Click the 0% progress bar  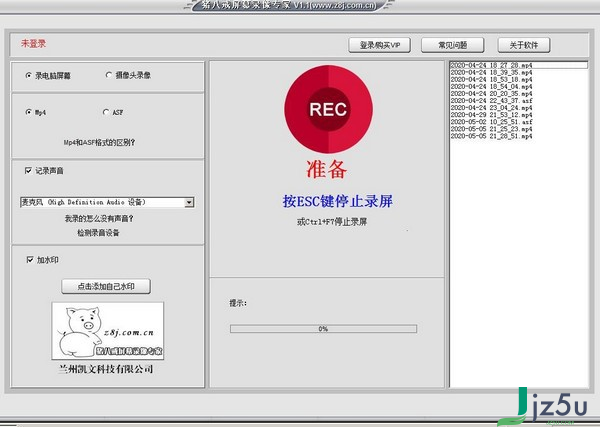[x=323, y=329]
